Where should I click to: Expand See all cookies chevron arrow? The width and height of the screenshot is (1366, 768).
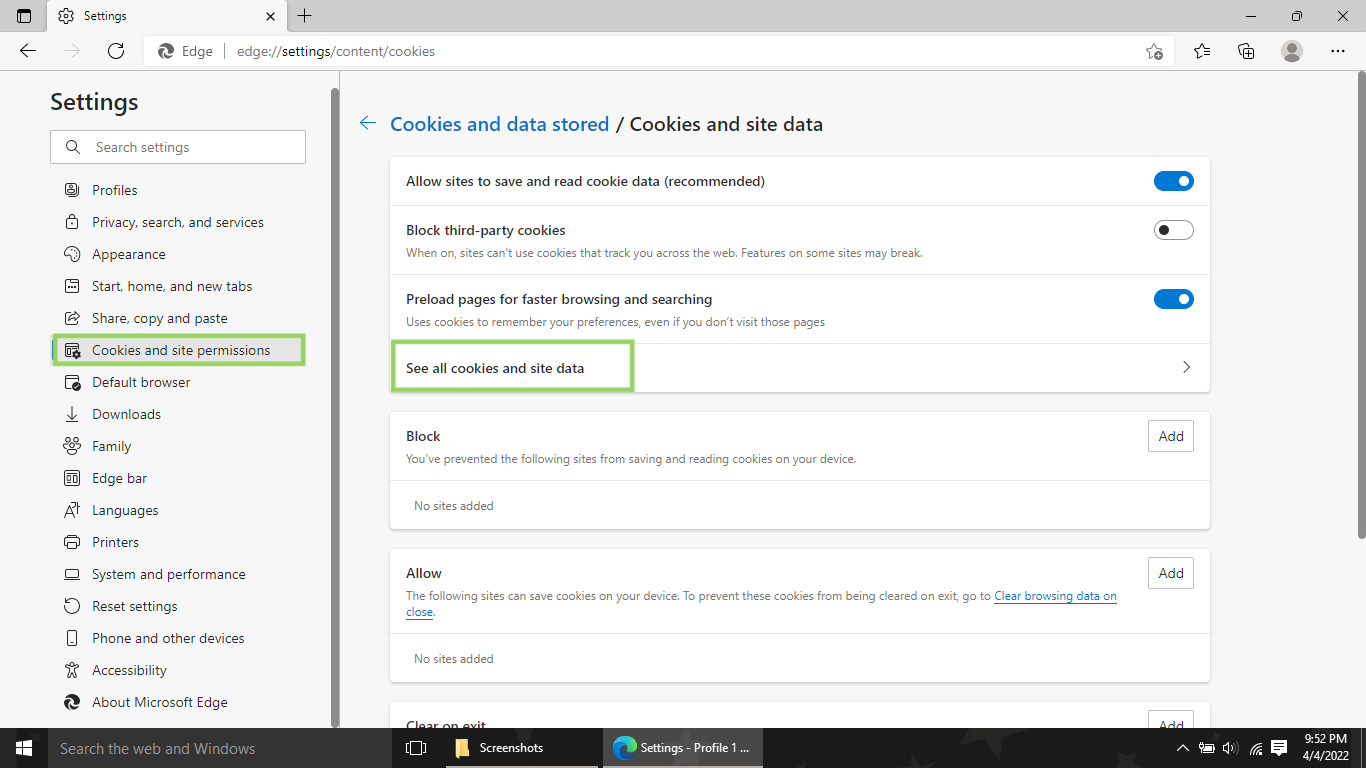[1186, 367]
